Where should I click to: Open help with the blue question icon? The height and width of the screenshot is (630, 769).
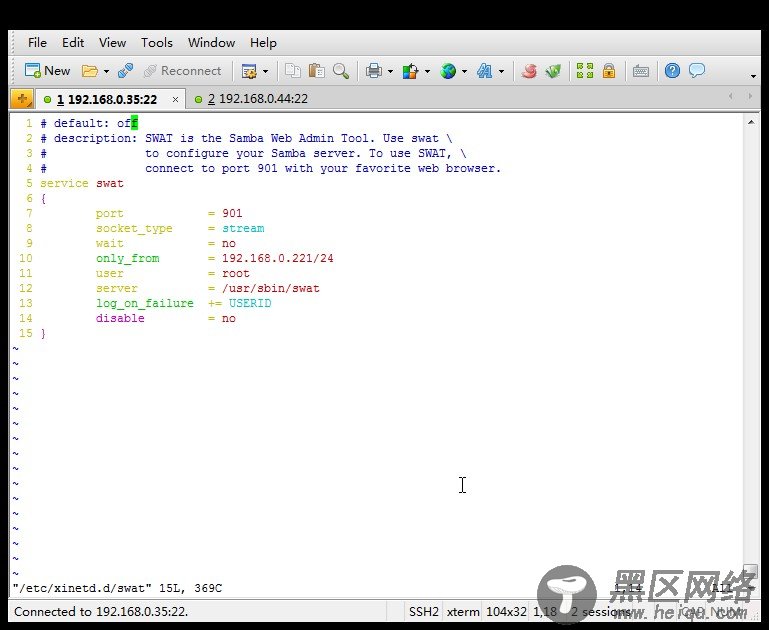(x=672, y=71)
